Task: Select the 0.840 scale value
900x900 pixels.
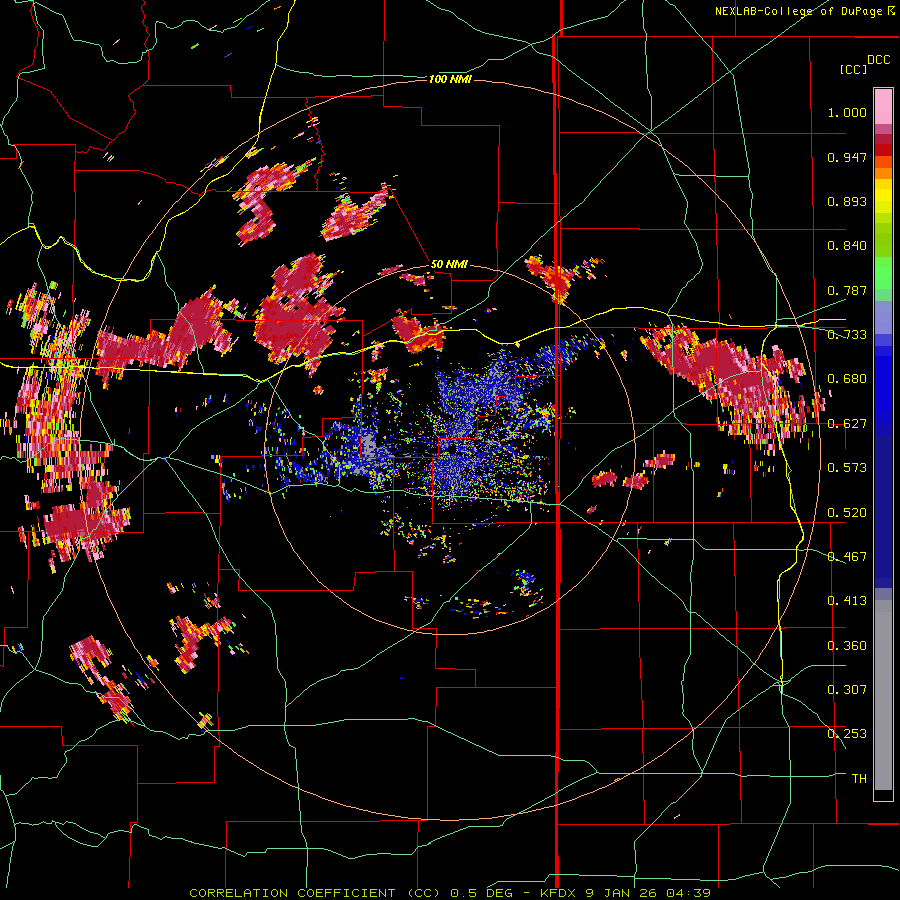Action: coord(847,246)
